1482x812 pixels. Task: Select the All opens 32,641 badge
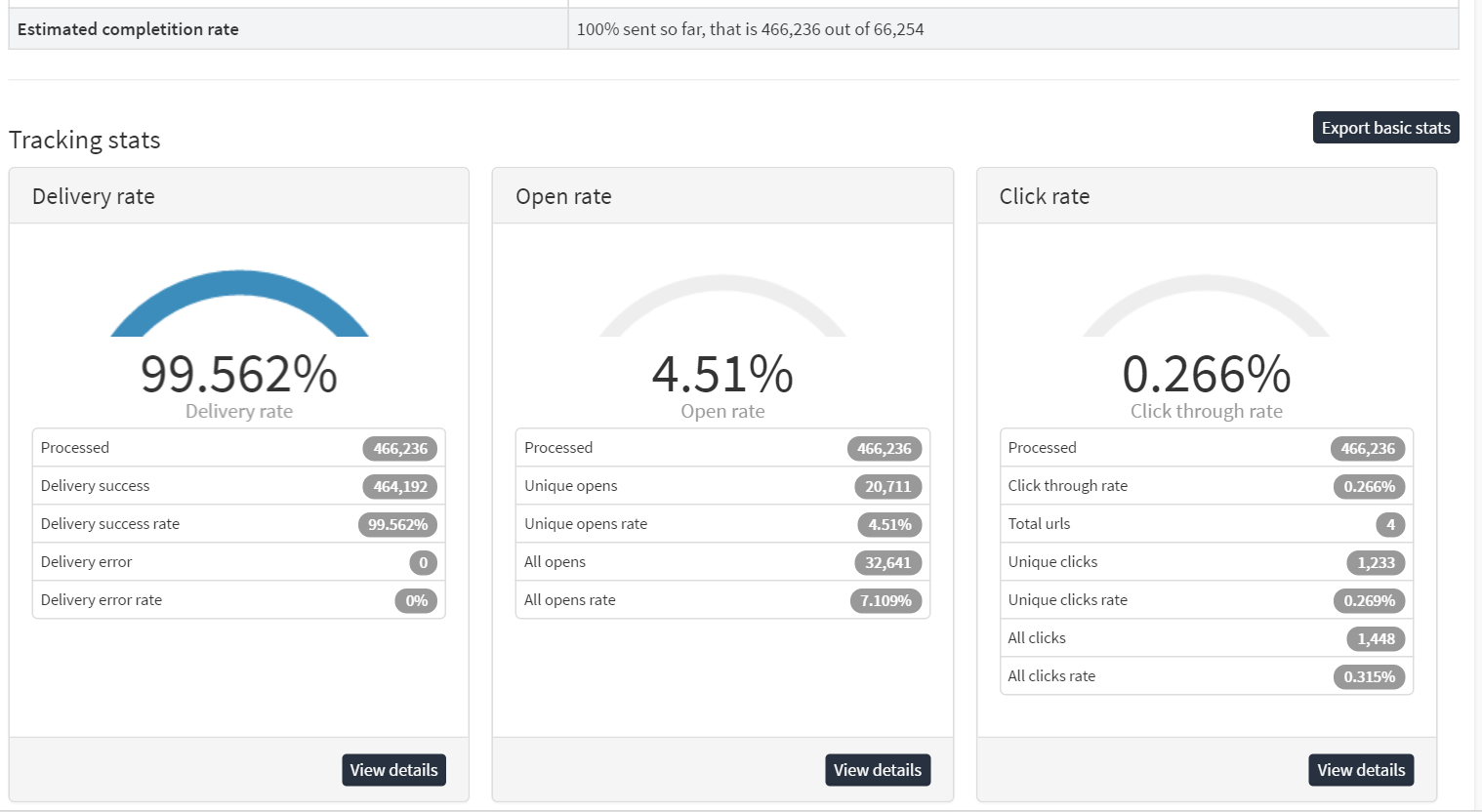(887, 562)
